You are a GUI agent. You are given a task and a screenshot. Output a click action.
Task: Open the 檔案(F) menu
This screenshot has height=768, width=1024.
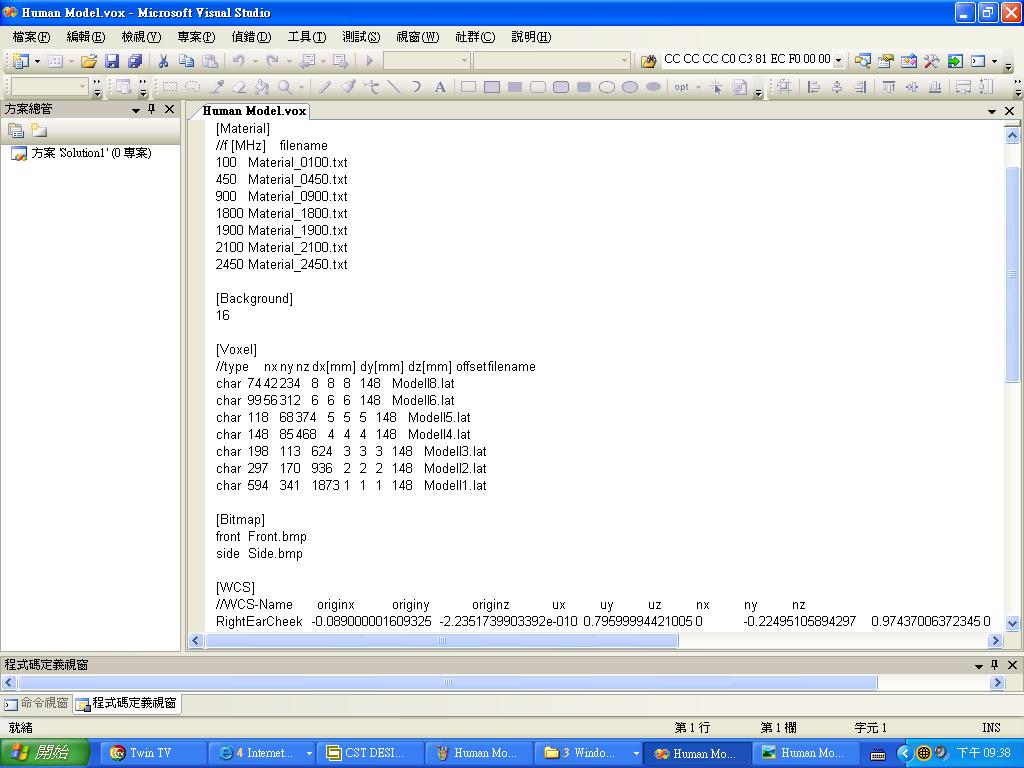pos(31,37)
